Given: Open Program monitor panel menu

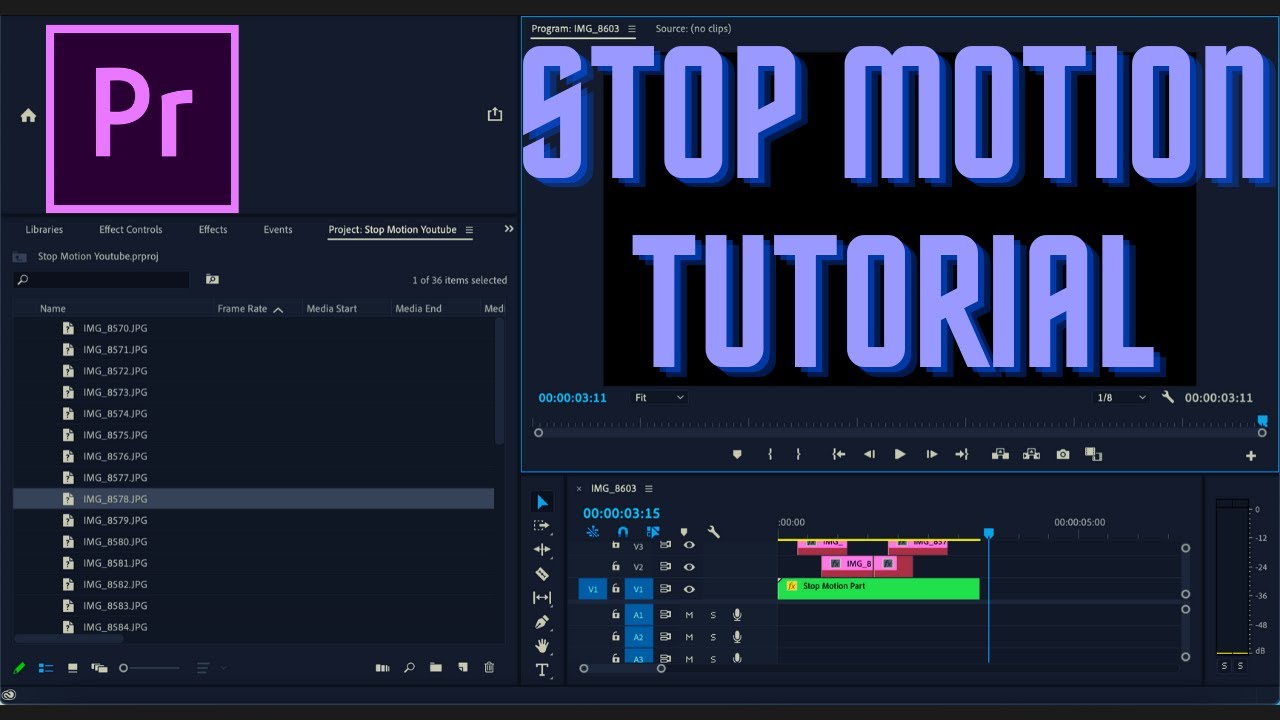Looking at the screenshot, I should click(x=632, y=29).
